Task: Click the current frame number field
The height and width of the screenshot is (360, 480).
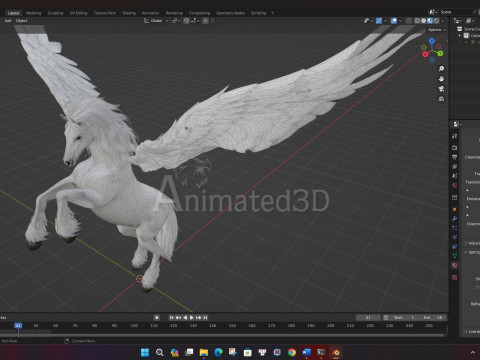Action: tap(368, 317)
